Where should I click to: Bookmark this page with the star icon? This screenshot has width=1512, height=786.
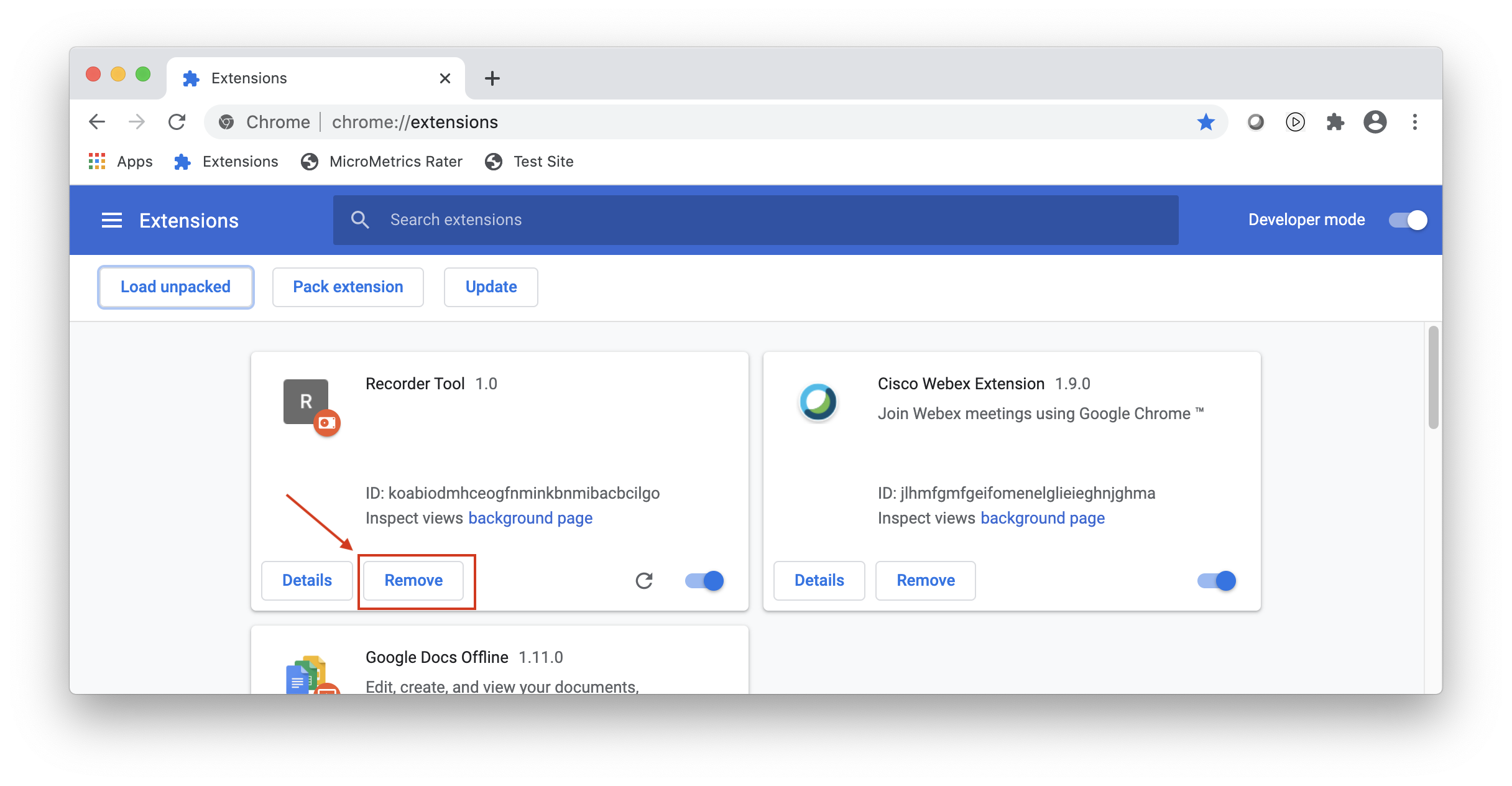tap(1206, 122)
